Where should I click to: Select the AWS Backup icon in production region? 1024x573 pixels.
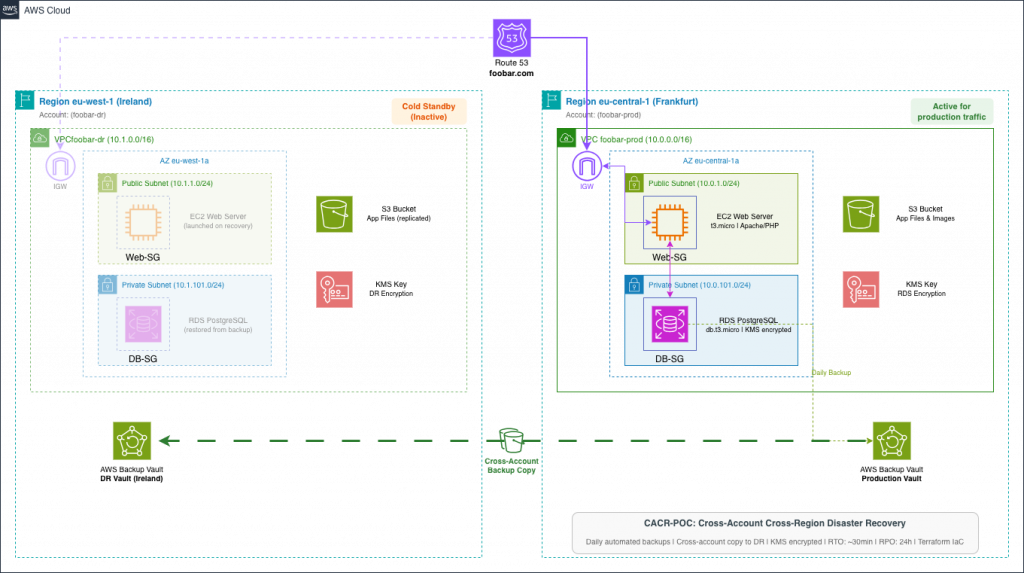[890, 441]
